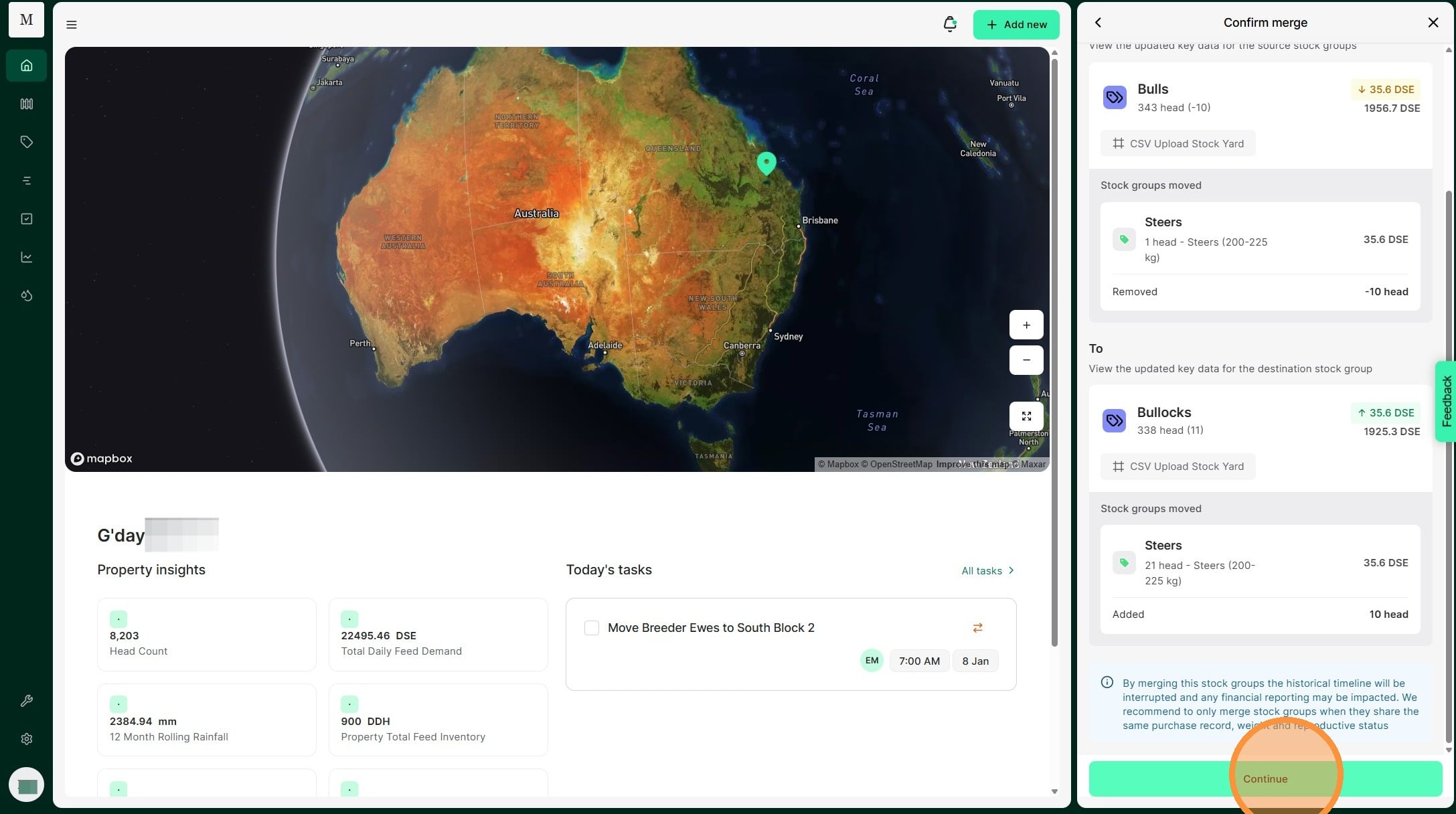Click Continue to confirm the merge

(x=1265, y=779)
